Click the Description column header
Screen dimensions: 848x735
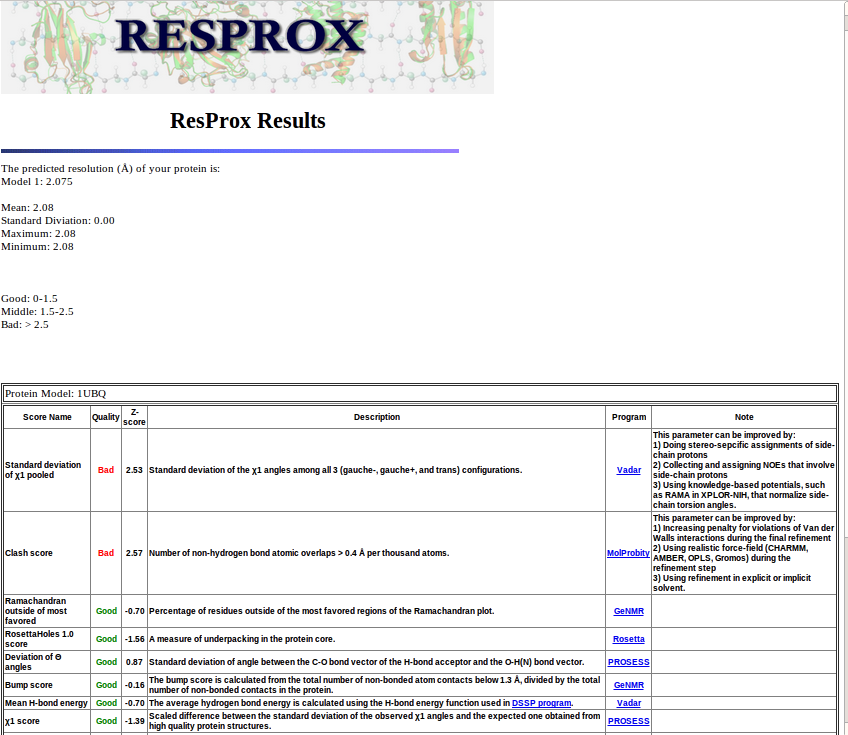pyautogui.click(x=377, y=417)
